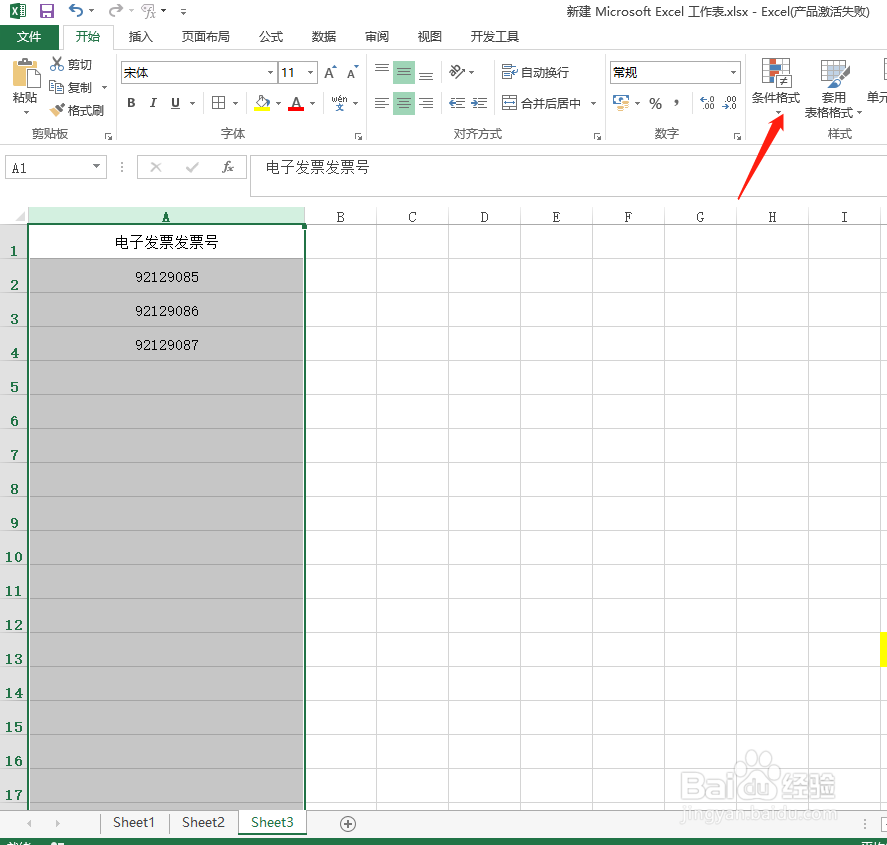The height and width of the screenshot is (845, 887).
Task: Switch to the 插入 ribbon tab
Action: [x=141, y=36]
